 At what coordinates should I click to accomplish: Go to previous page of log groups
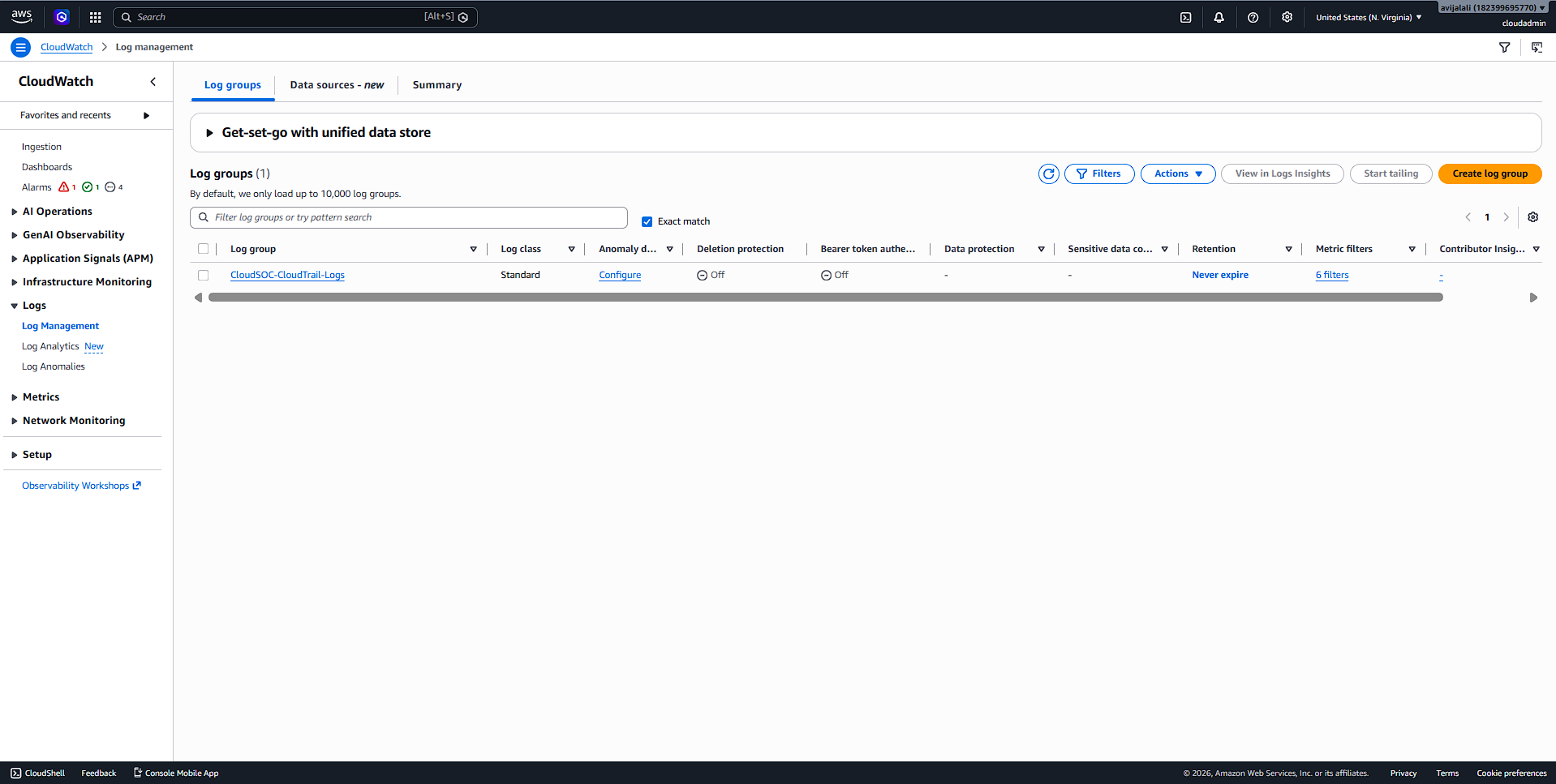pos(1468,217)
